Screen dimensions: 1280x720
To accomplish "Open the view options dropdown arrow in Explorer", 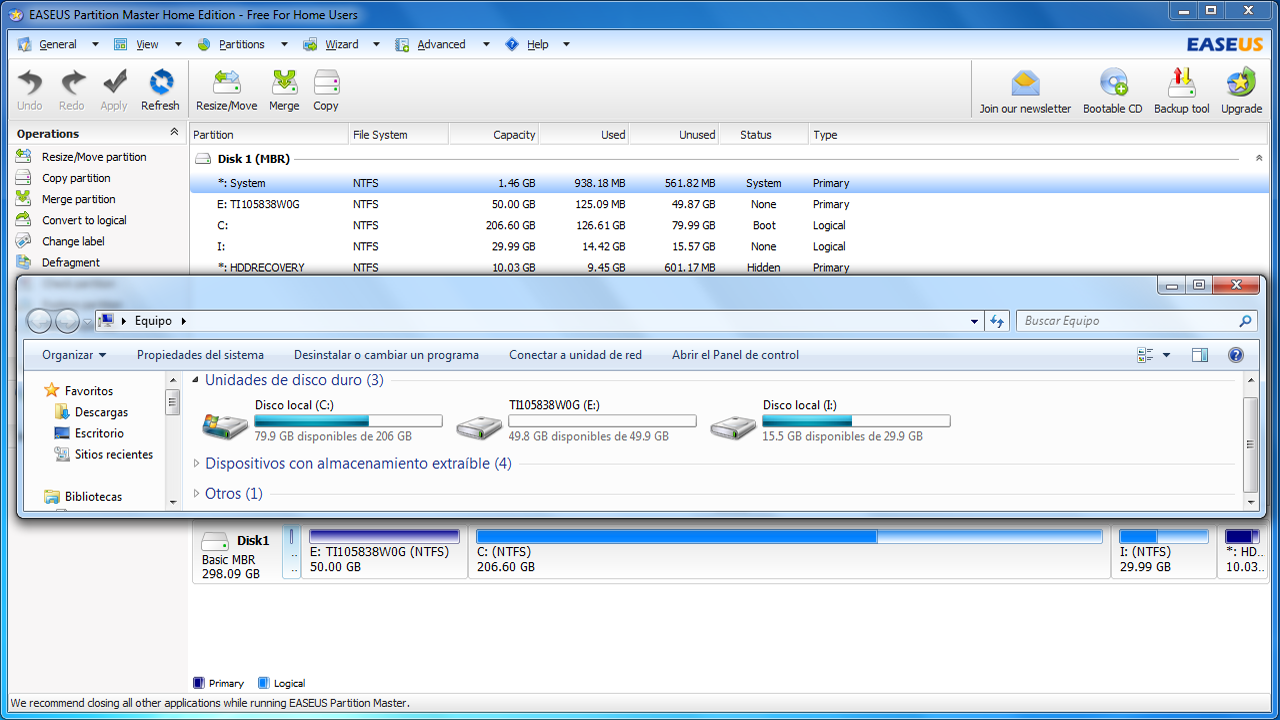I will click(x=1166, y=355).
